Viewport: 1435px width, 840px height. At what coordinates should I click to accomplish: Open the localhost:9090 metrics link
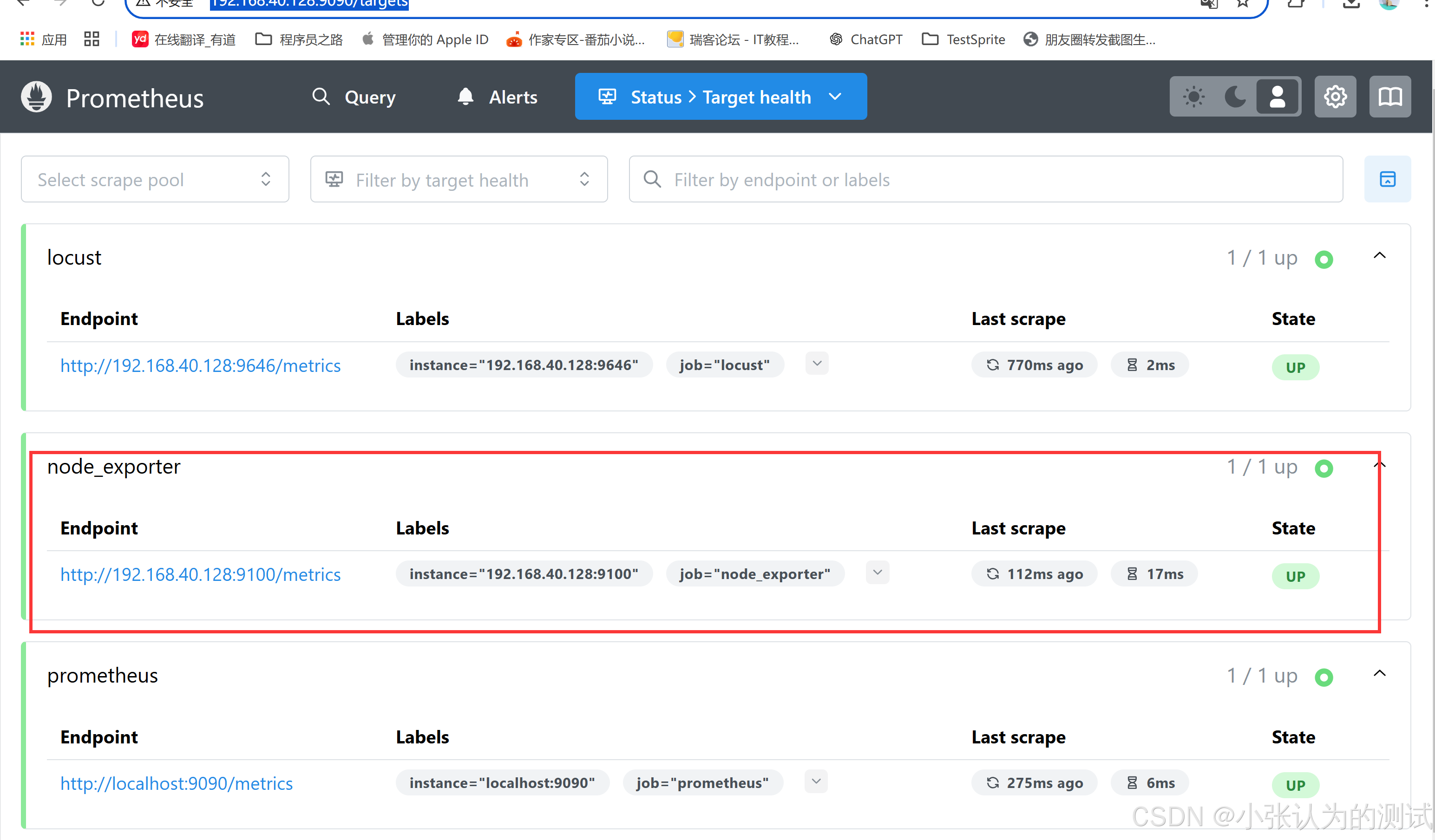click(x=177, y=783)
